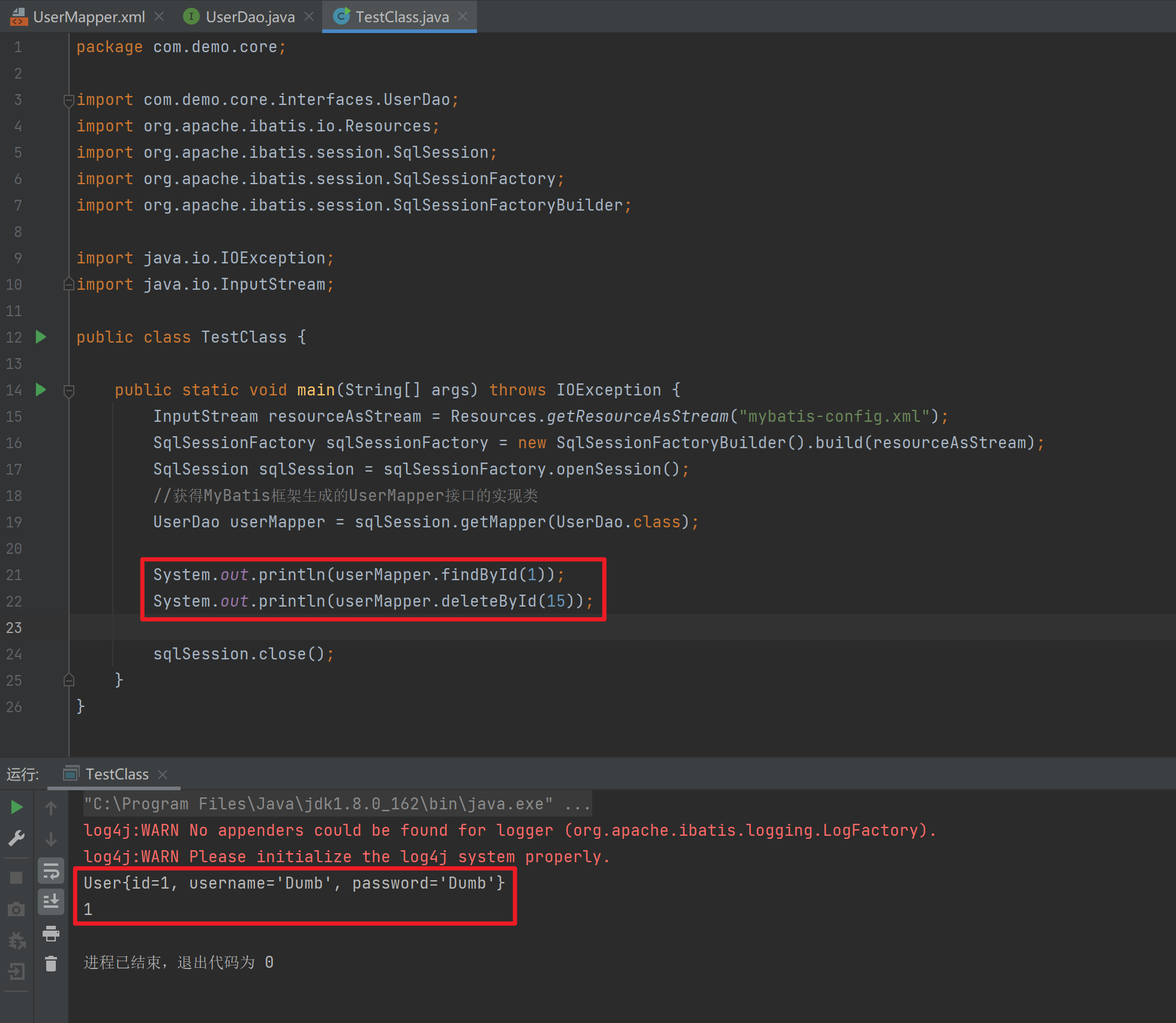Collapse the import block fold marker

click(68, 100)
